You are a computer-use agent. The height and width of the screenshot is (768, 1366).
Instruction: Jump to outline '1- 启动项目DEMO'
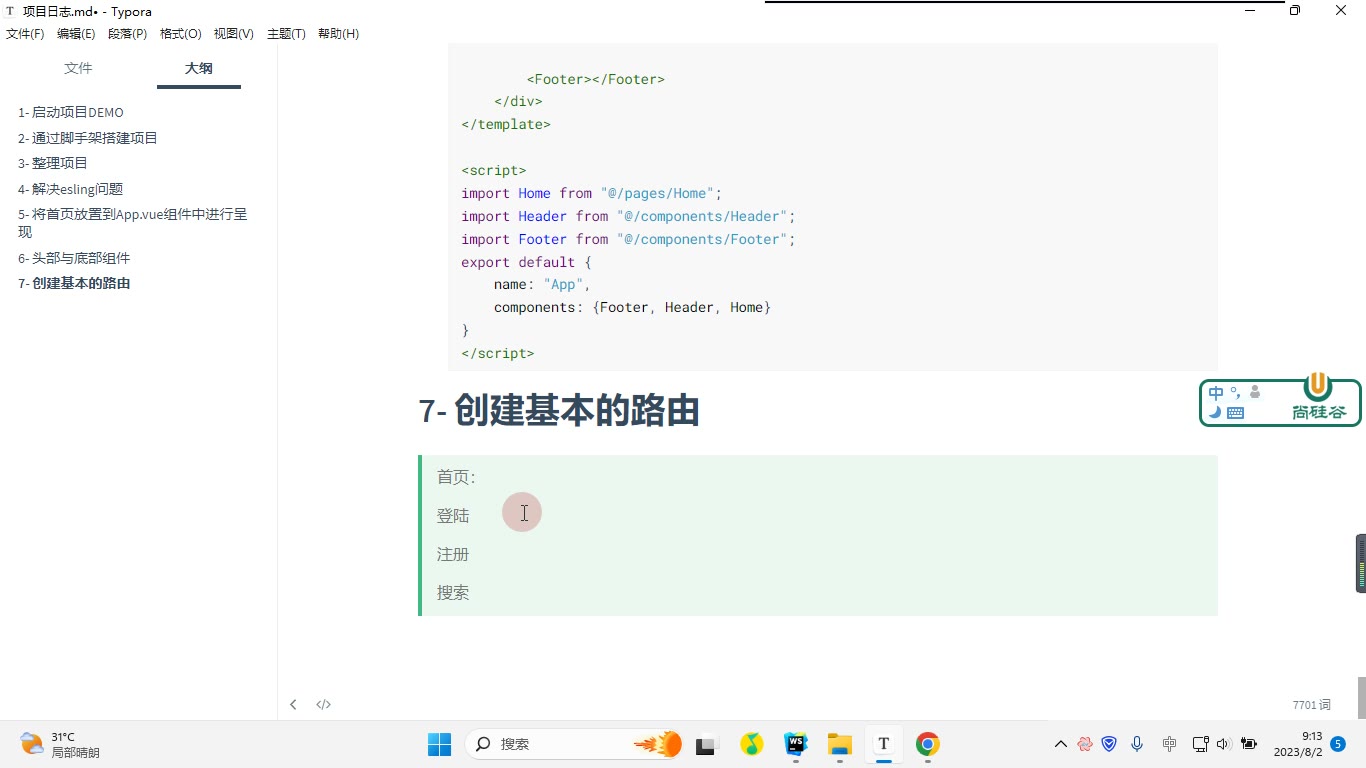pyautogui.click(x=71, y=112)
